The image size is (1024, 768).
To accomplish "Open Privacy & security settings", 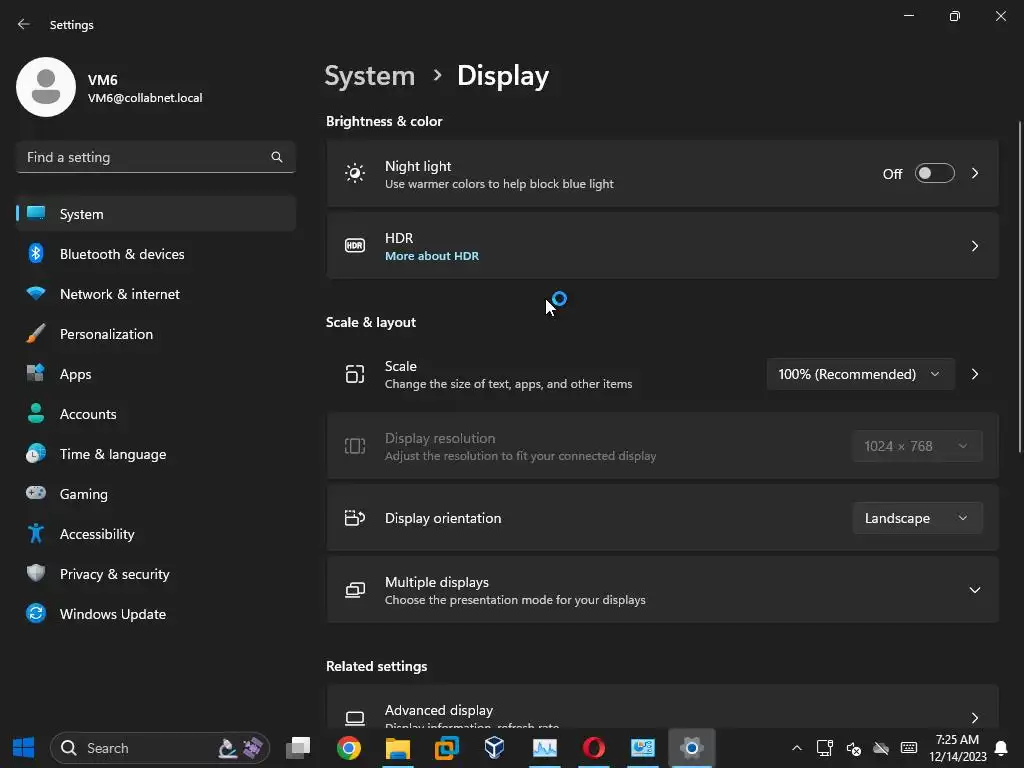I will (x=156, y=574).
